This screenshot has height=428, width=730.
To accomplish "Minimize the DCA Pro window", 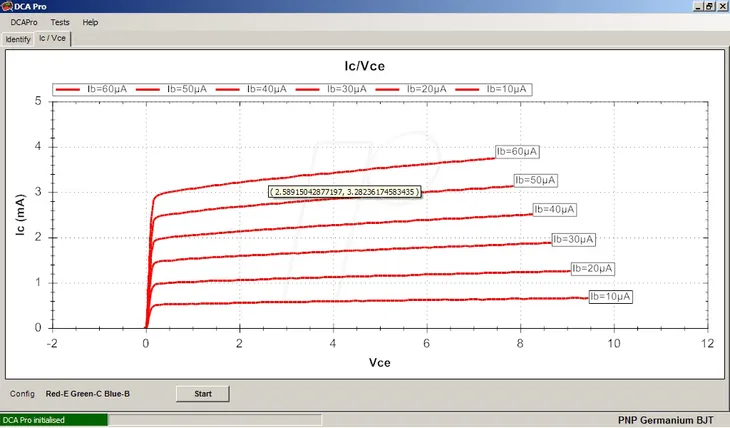I will (698, 7).
